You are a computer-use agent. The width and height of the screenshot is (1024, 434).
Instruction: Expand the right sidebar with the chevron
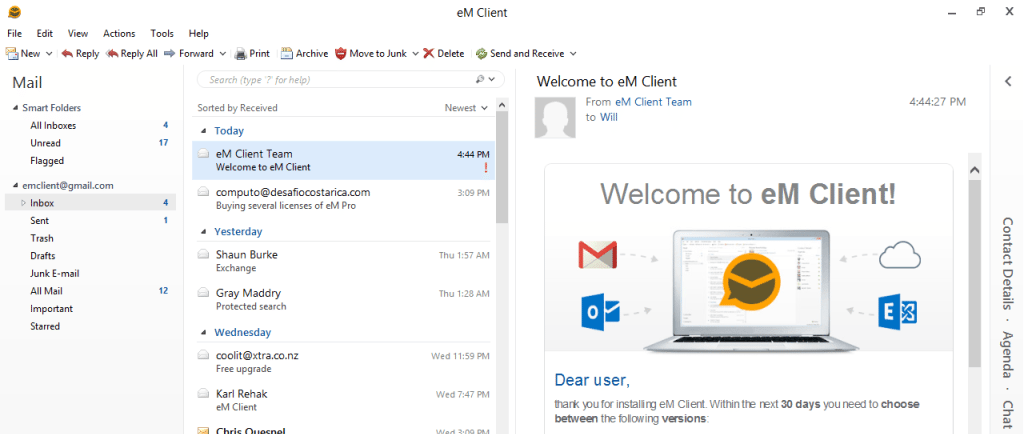[1008, 81]
